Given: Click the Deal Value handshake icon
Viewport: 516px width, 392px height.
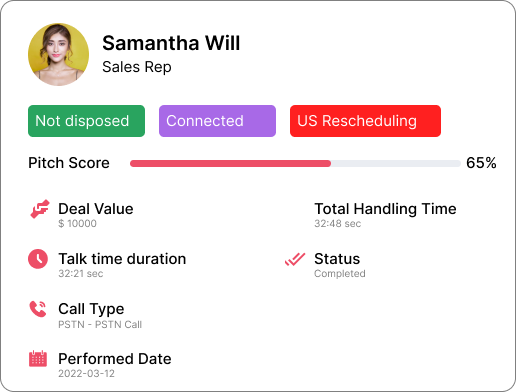Looking at the screenshot, I should (40, 209).
